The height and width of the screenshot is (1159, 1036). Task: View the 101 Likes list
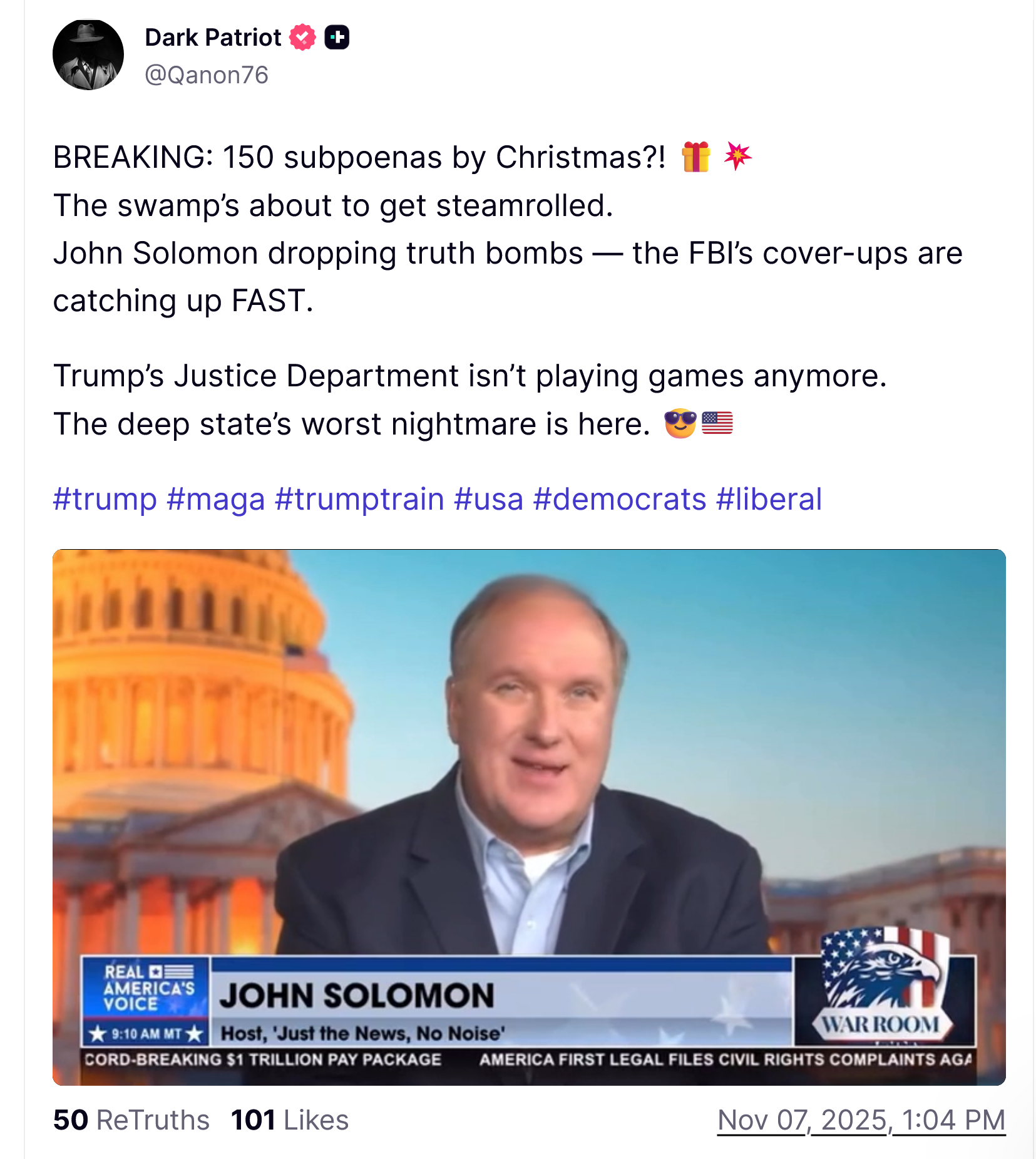[289, 1120]
